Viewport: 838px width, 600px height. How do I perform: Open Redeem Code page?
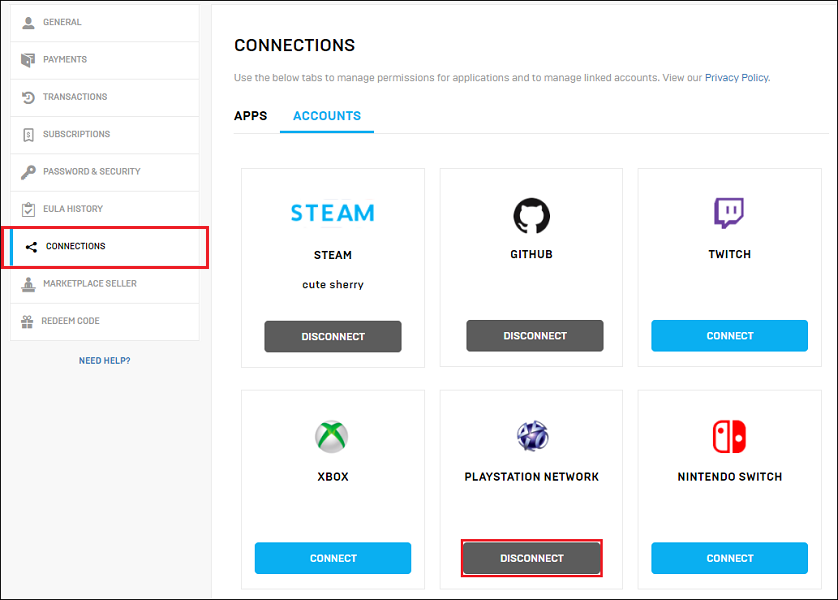[x=105, y=322]
